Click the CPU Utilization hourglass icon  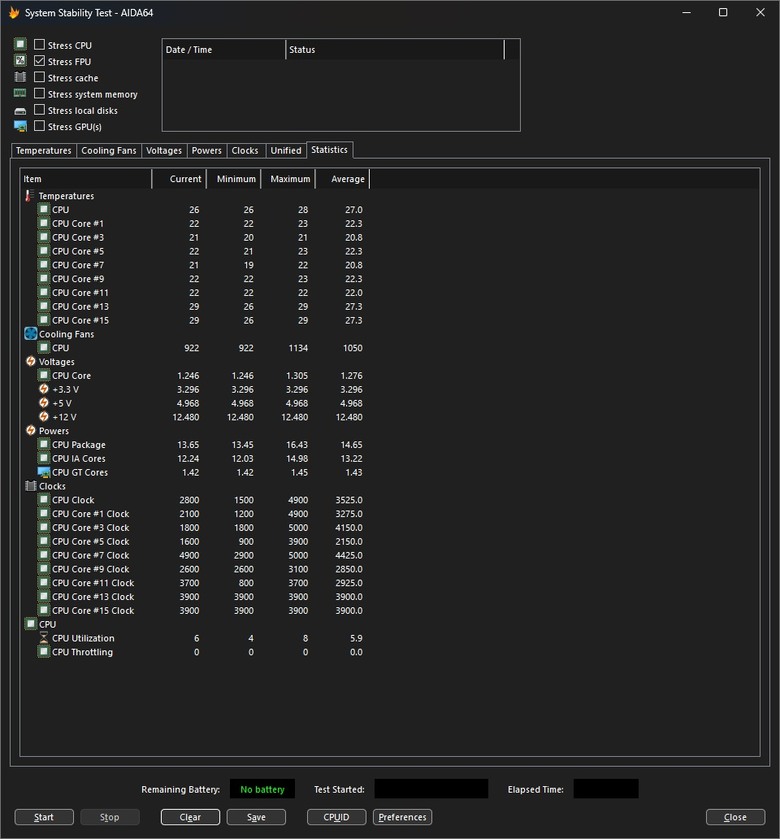point(44,638)
